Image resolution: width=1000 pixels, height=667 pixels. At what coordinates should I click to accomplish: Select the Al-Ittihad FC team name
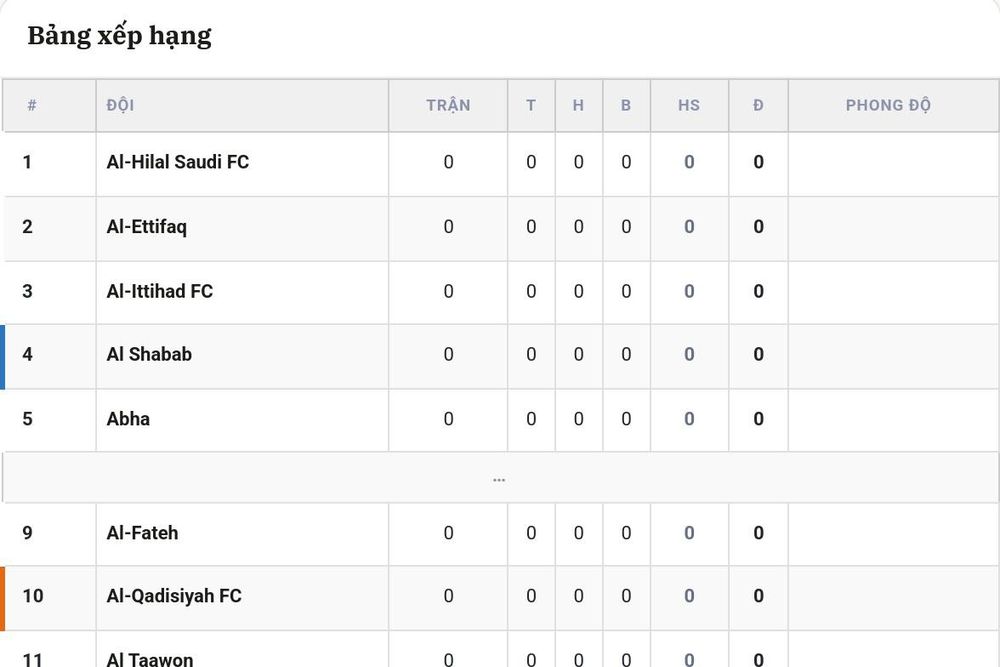159,291
